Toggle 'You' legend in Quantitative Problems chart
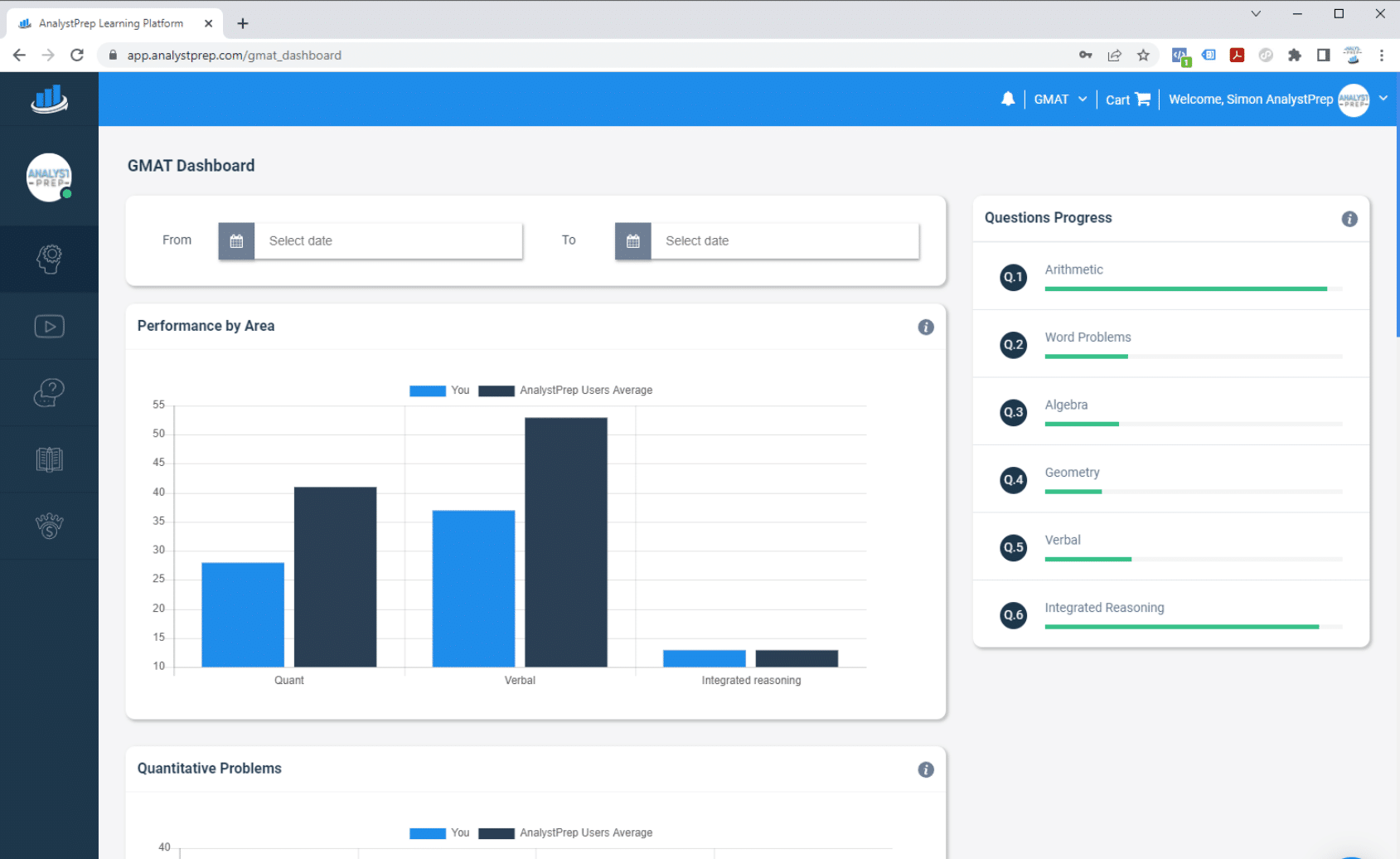Image resolution: width=1400 pixels, height=859 pixels. click(x=439, y=833)
